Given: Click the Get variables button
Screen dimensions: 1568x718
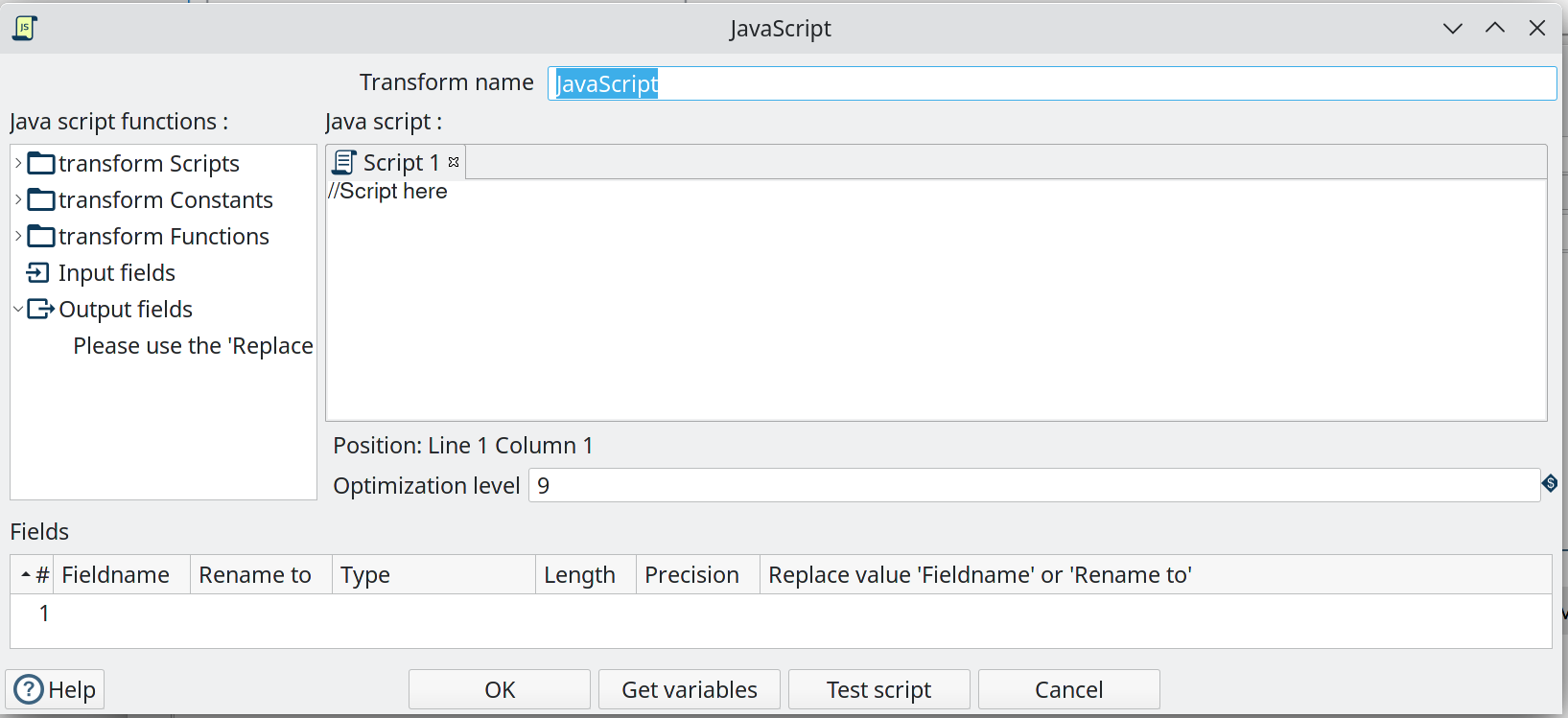Looking at the screenshot, I should (x=689, y=689).
